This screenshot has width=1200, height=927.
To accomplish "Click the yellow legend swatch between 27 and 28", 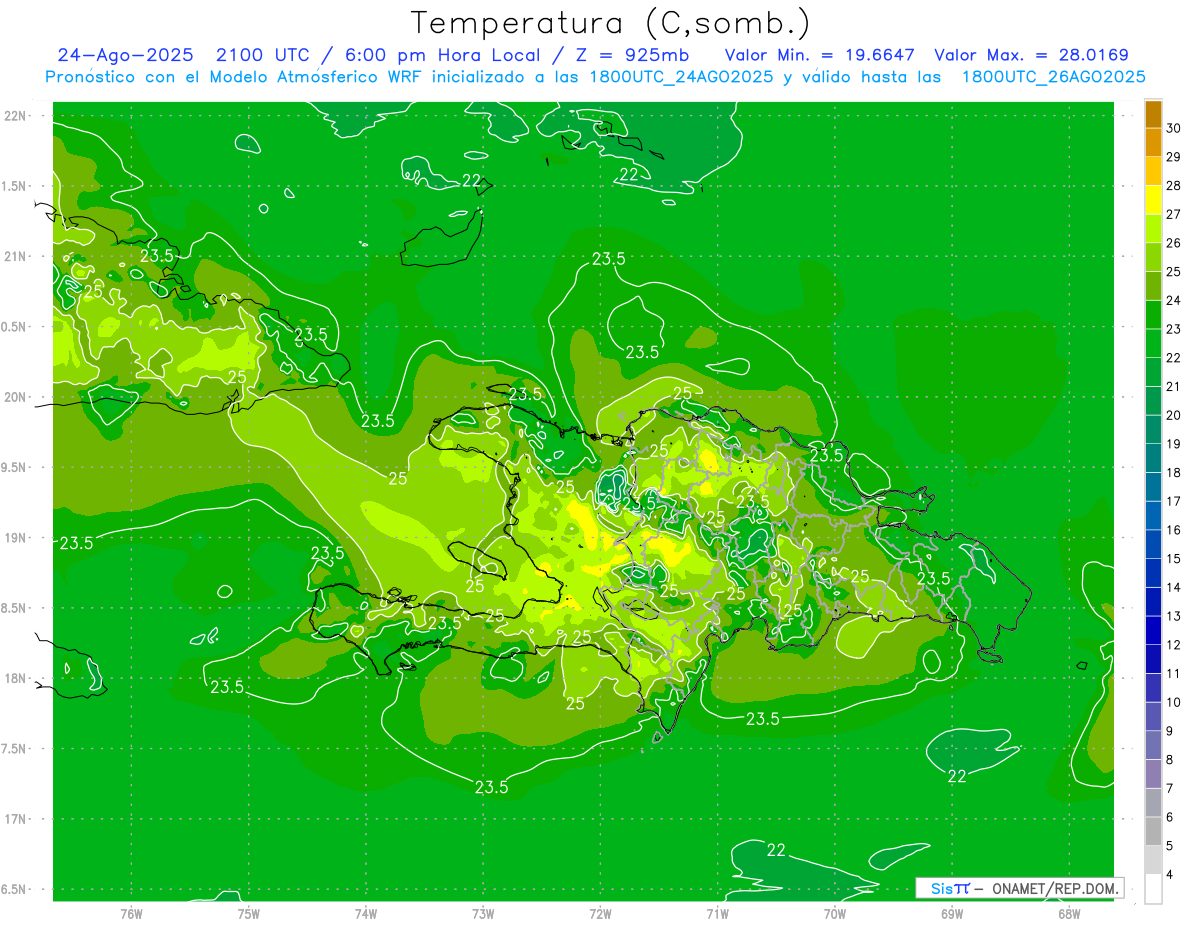I will click(1153, 199).
